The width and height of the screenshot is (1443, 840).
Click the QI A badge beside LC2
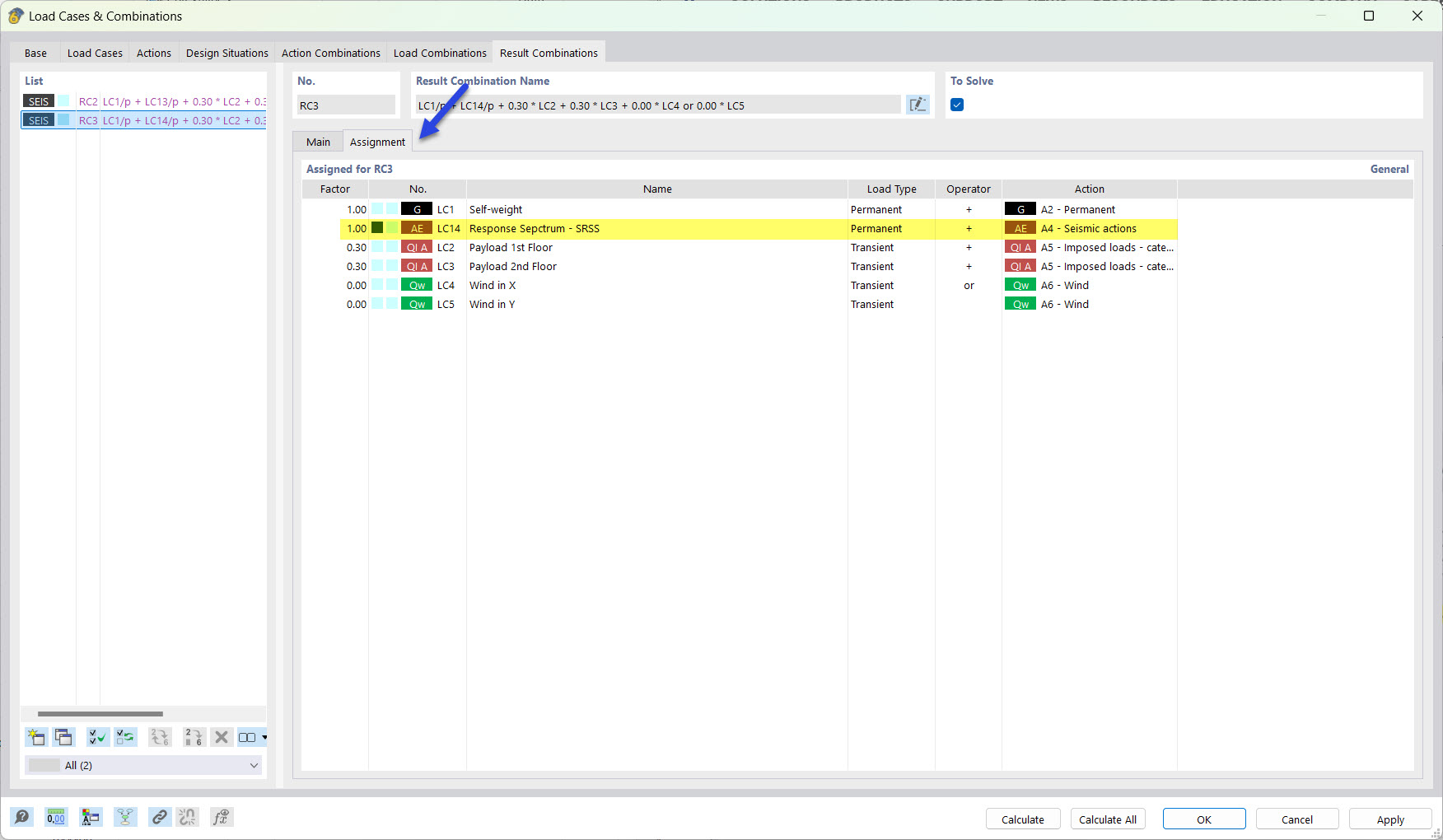(417, 247)
